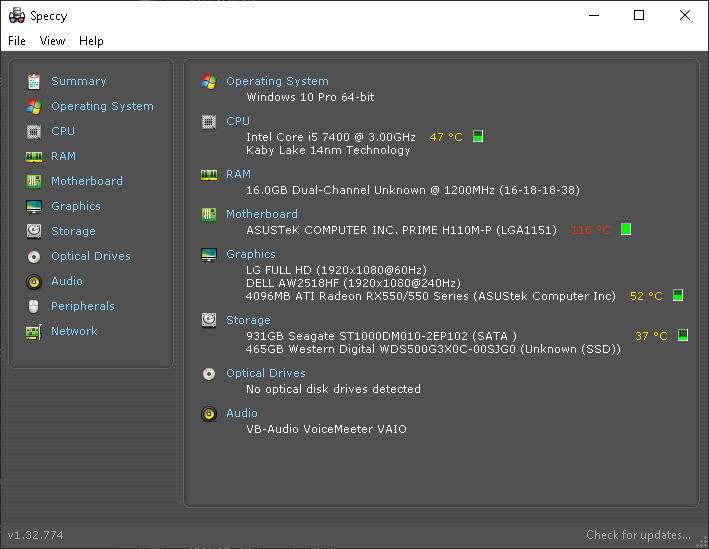Click the DELL AW2518HF monitor line

pos(353,283)
